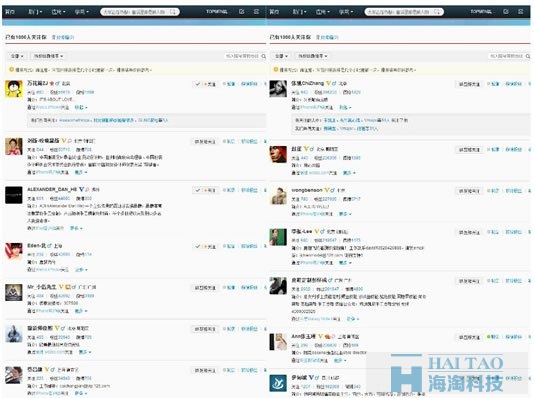Open the third header menu with arrow, left pane
534x398 pixels.
pos(59,12)
